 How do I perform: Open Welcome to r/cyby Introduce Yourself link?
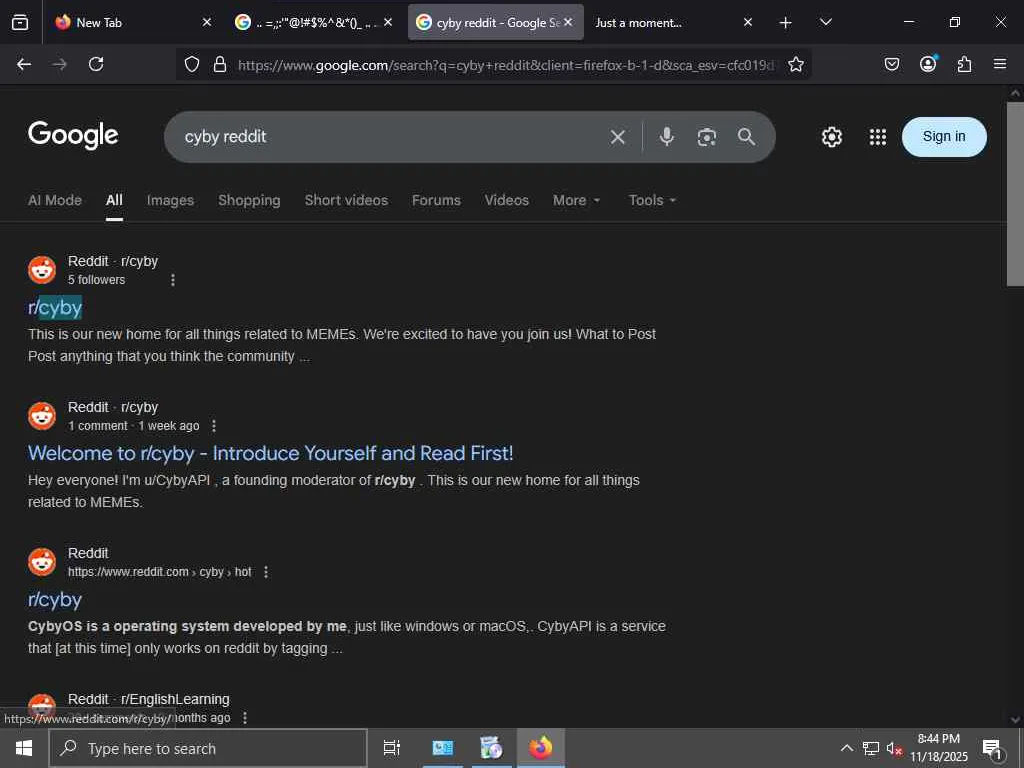coord(270,453)
